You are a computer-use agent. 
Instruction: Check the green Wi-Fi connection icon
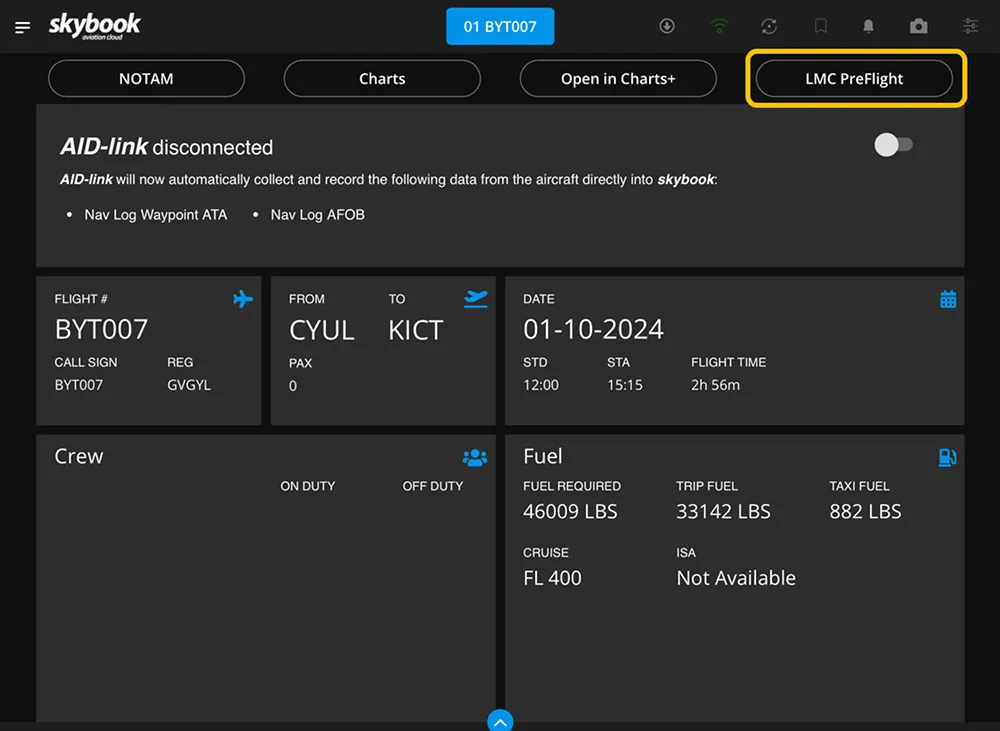pyautogui.click(x=719, y=26)
